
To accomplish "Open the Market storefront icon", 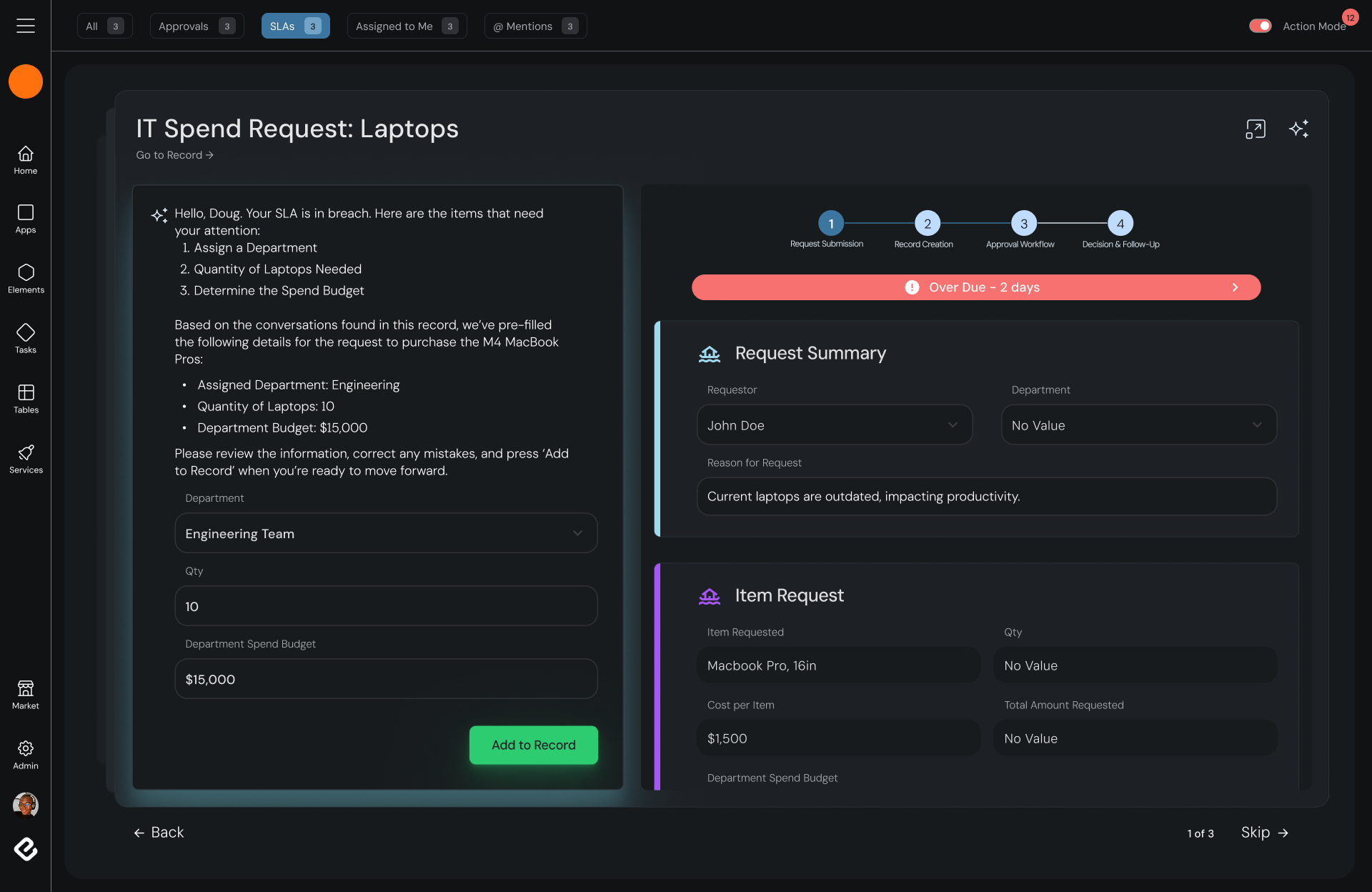I will (x=26, y=694).
